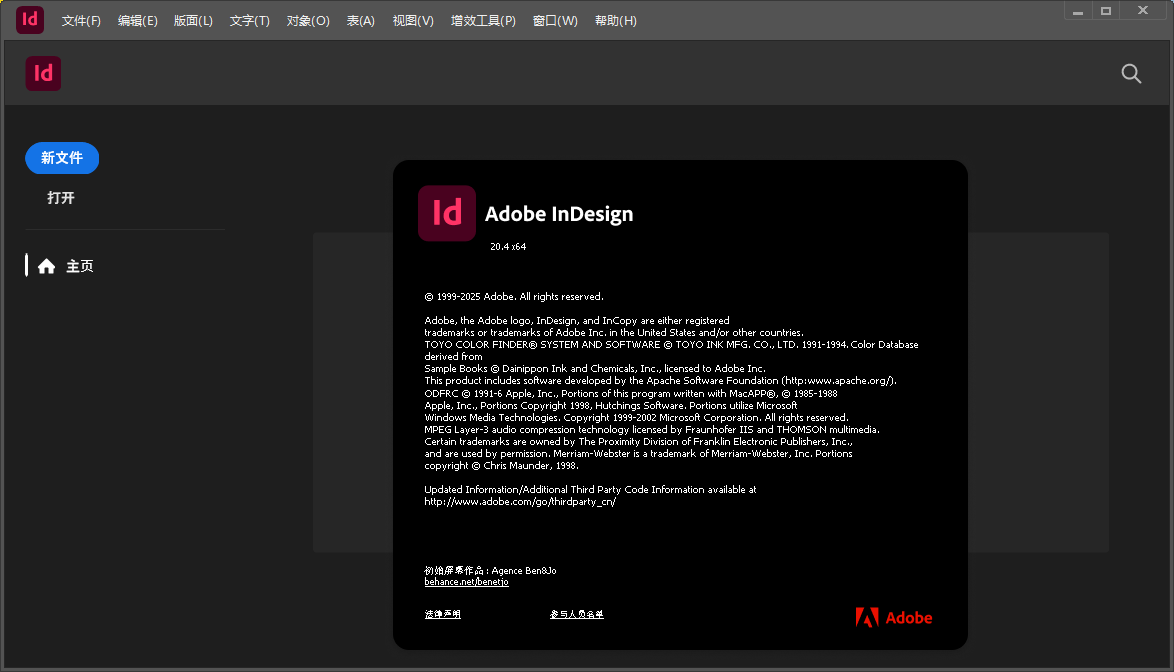The width and height of the screenshot is (1174, 672).
Task: Open the 法律声明 link
Action: pyautogui.click(x=442, y=614)
